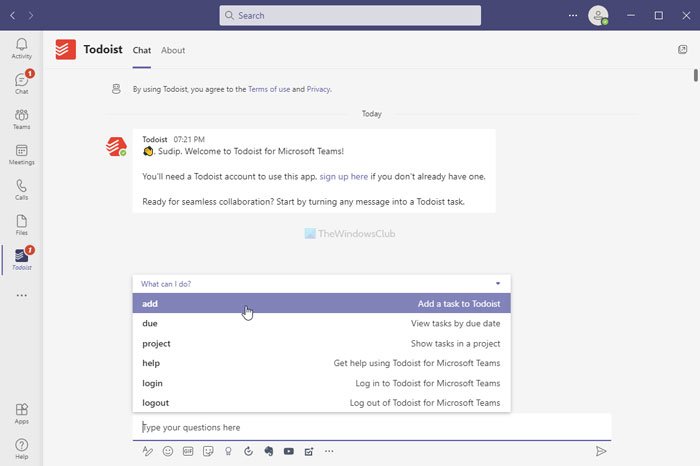This screenshot has height=466, width=700.
Task: Open Meetings calendar in the sidebar
Action: point(21,154)
